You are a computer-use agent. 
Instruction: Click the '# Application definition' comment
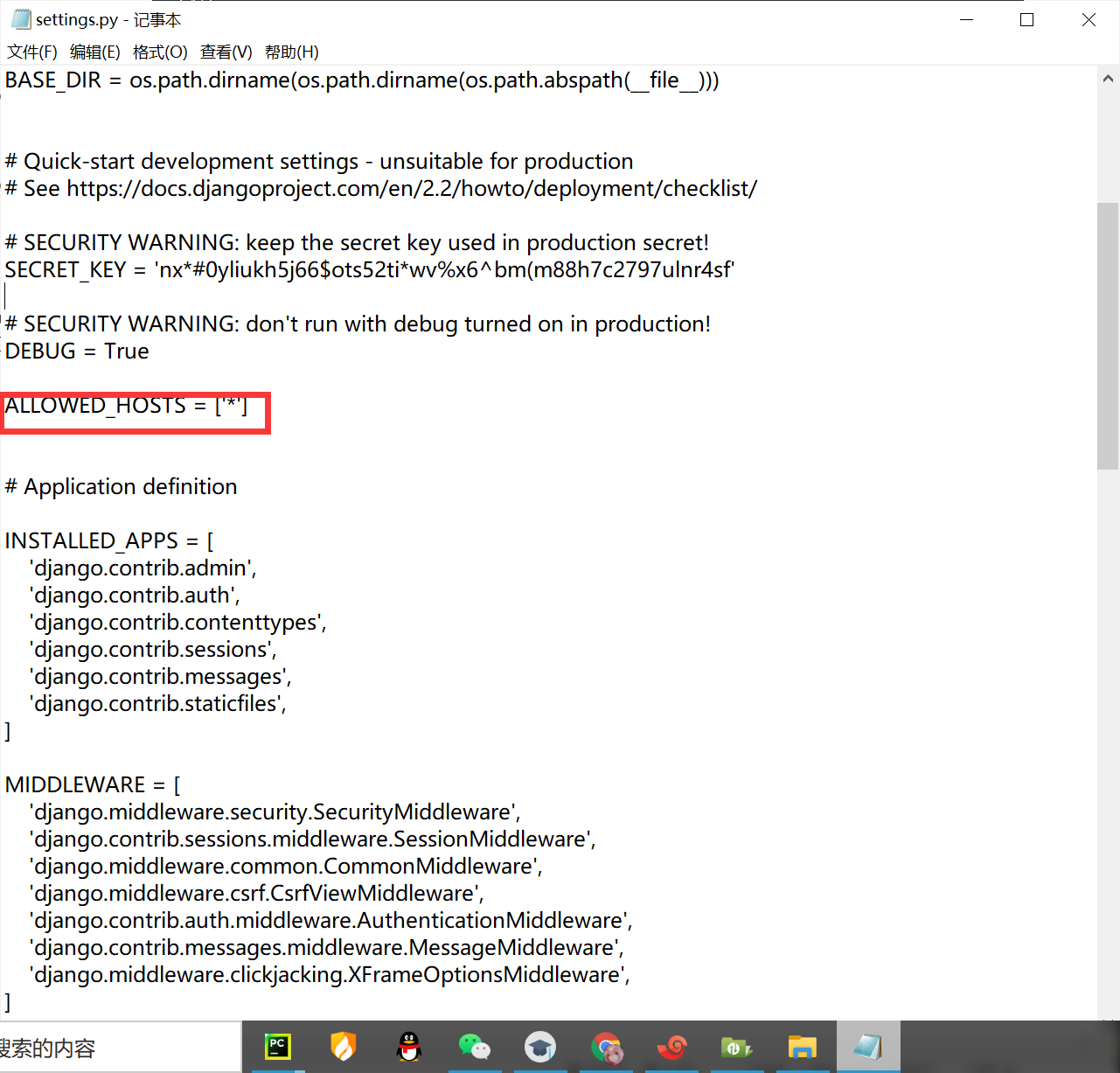point(121,487)
